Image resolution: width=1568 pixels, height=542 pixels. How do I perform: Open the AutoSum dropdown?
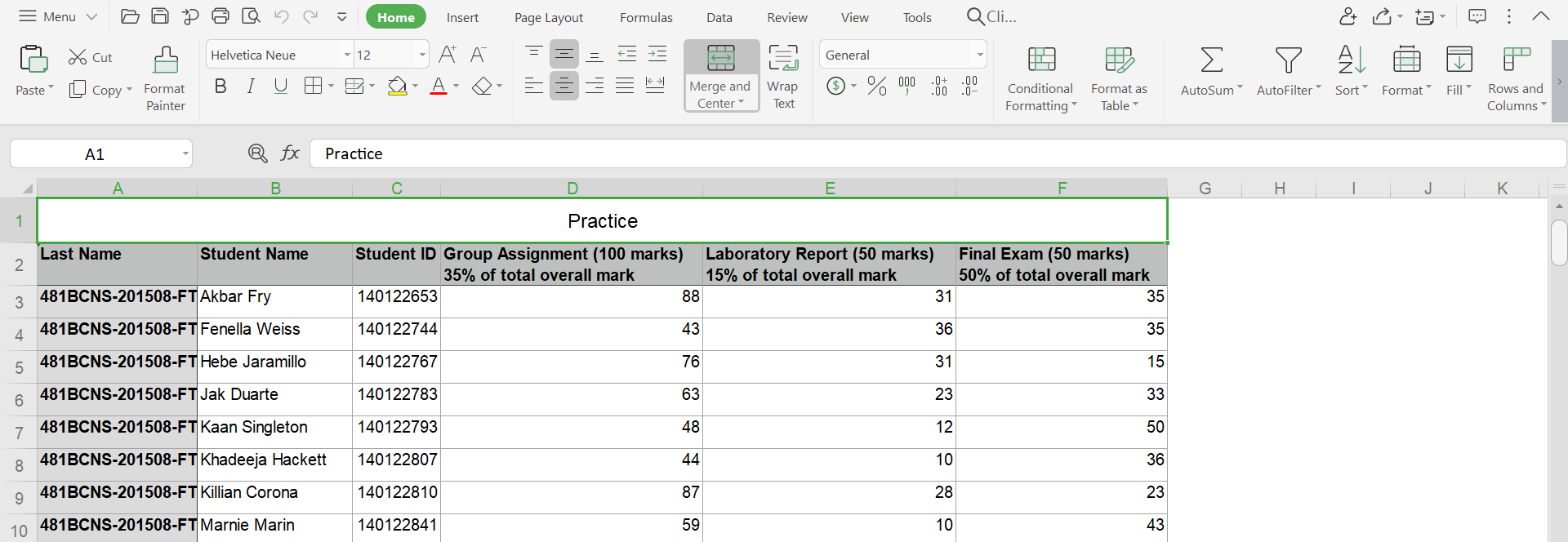tap(1241, 88)
